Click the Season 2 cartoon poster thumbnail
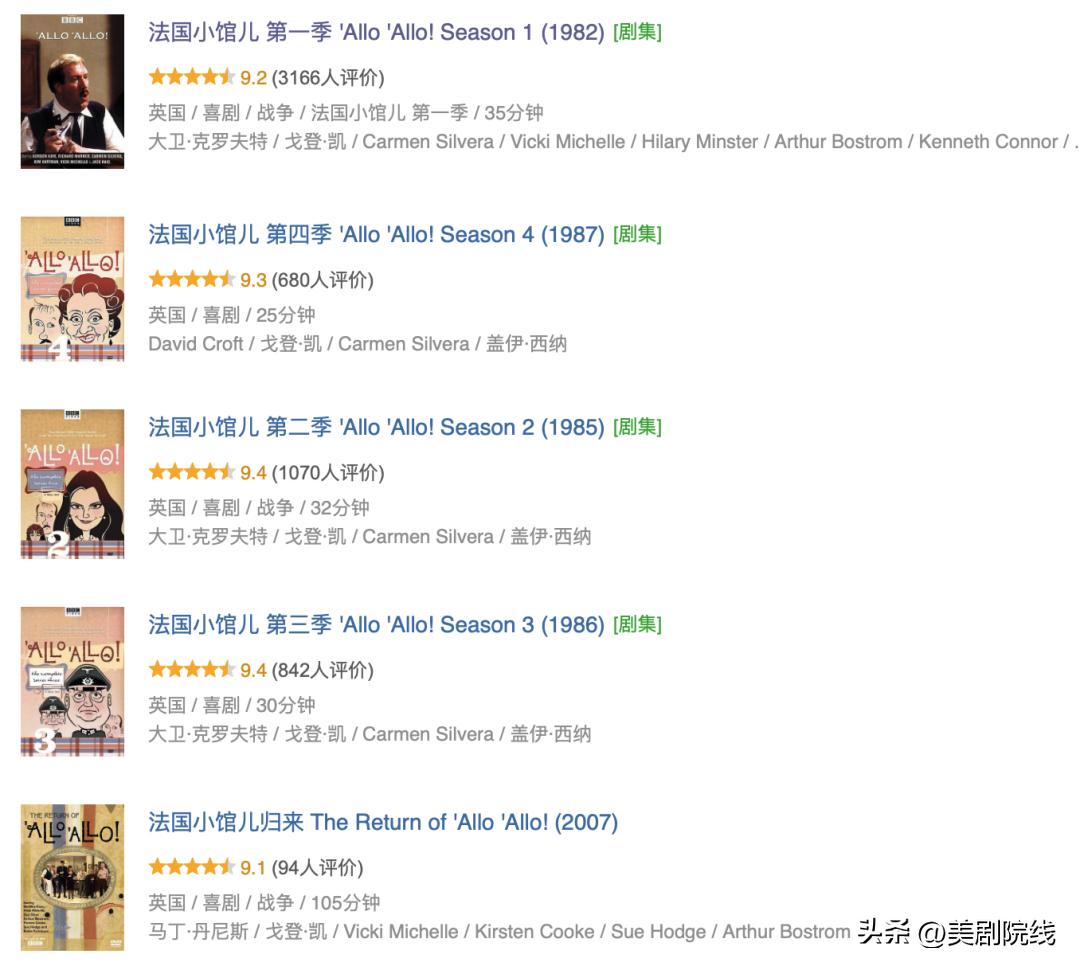Image resolution: width=1080 pixels, height=970 pixels. 72,484
